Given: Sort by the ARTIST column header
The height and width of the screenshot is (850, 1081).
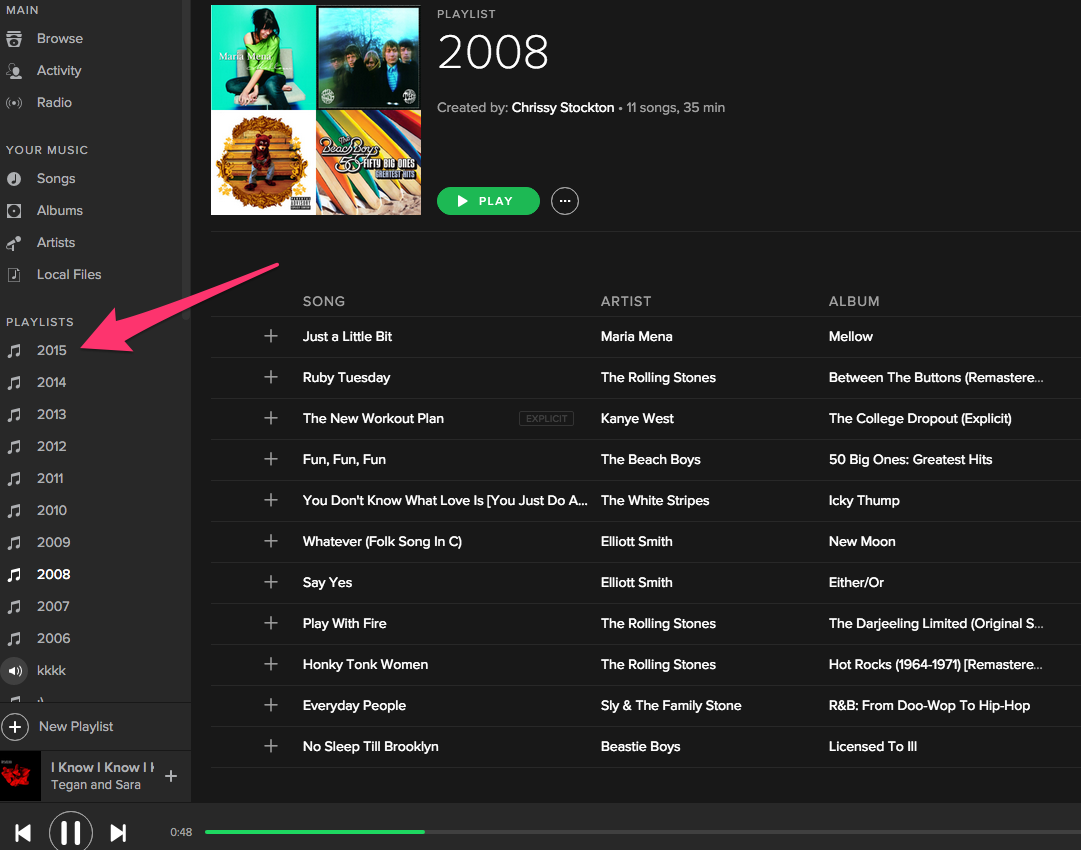Looking at the screenshot, I should [x=626, y=301].
